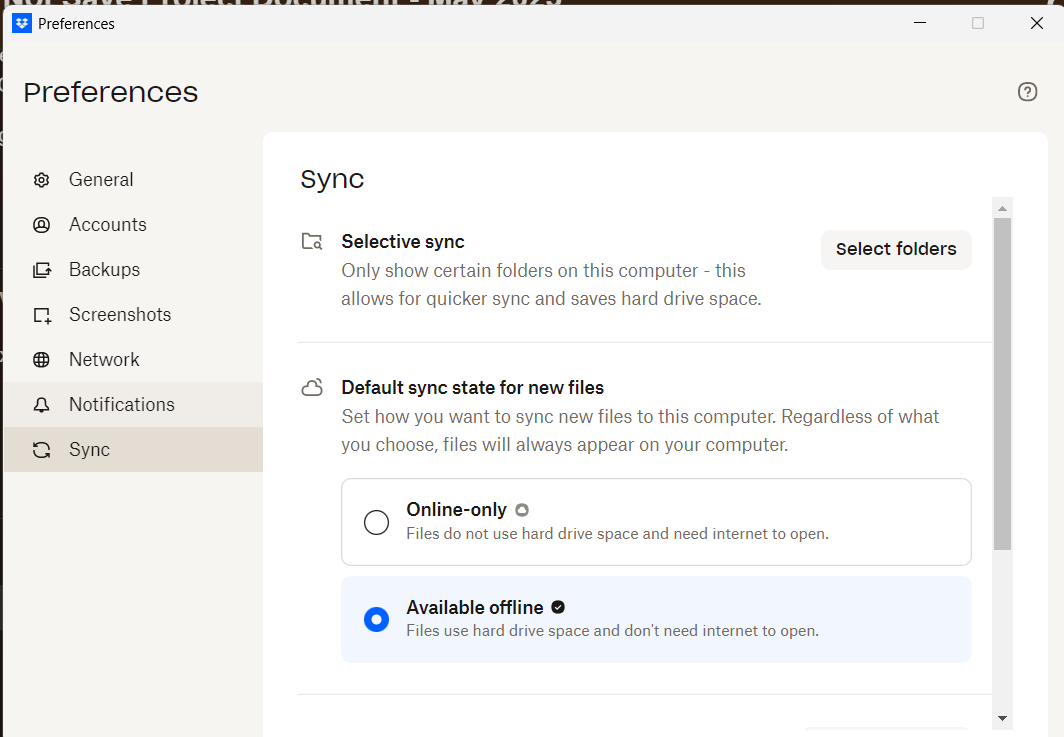Click the vertical scrollbar thumb
Viewport: 1064px width, 737px height.
(x=1002, y=384)
